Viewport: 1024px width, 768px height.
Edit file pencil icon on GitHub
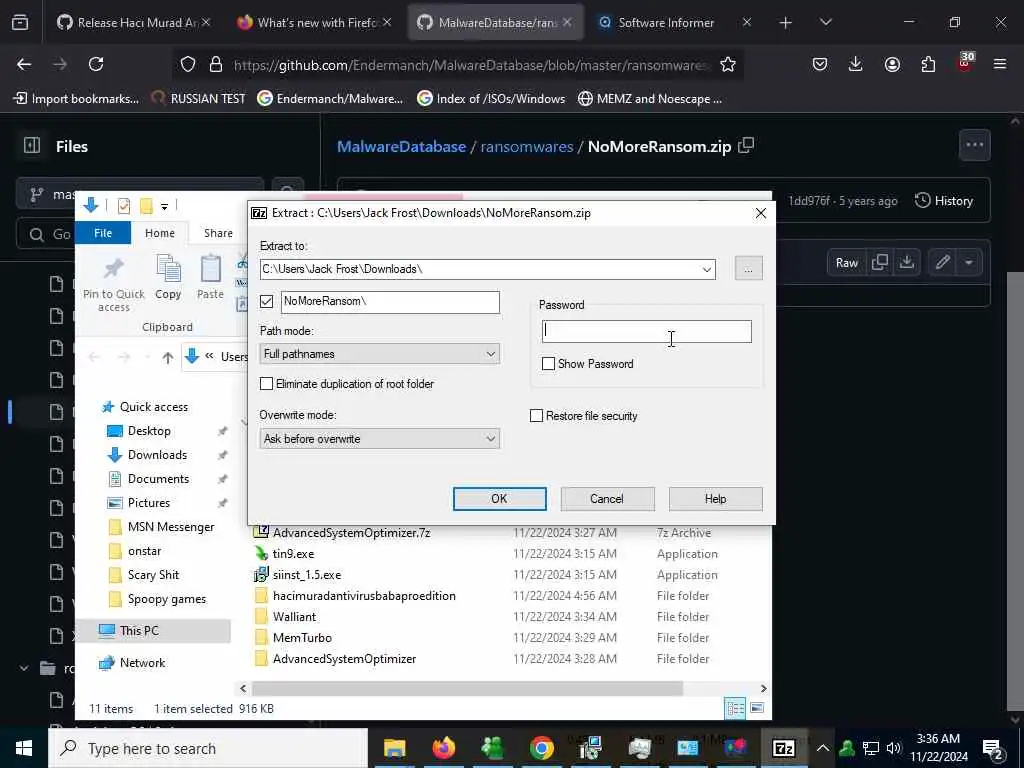pos(942,263)
